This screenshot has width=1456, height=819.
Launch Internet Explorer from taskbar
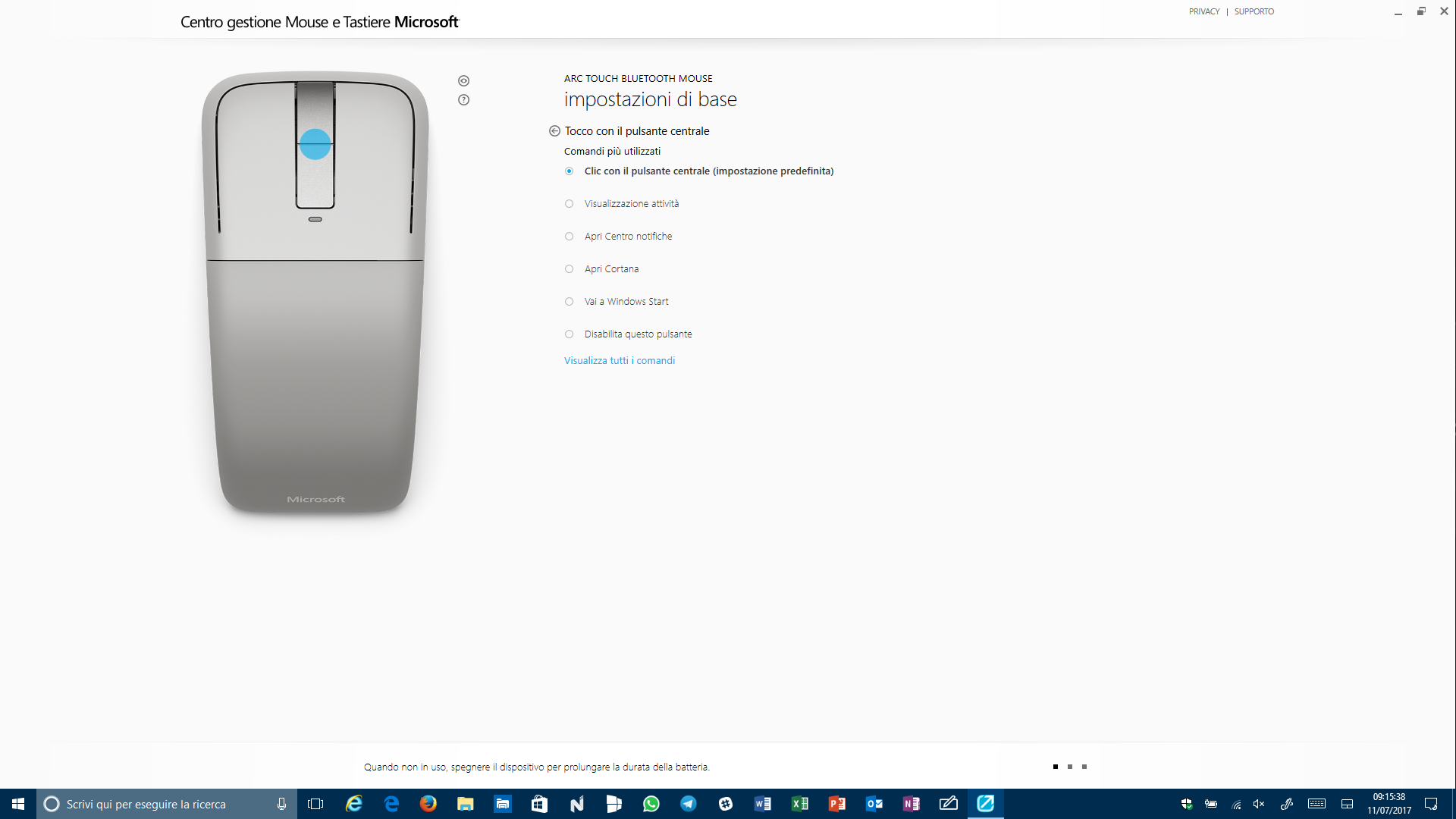(353, 804)
